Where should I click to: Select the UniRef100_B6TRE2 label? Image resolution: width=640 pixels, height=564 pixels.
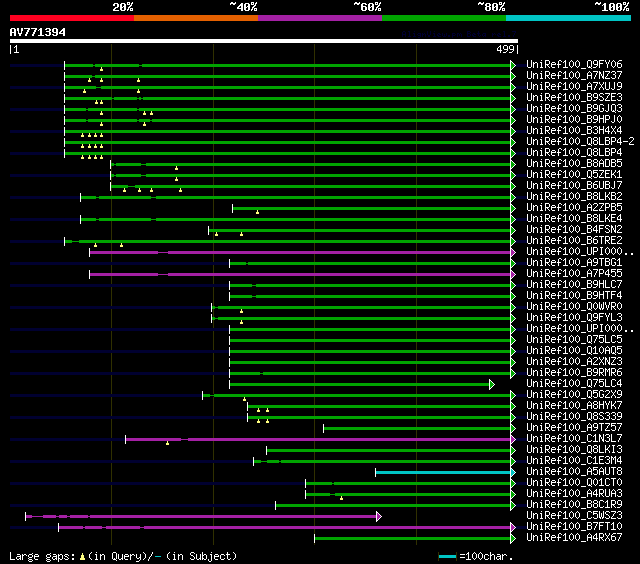coord(574,240)
